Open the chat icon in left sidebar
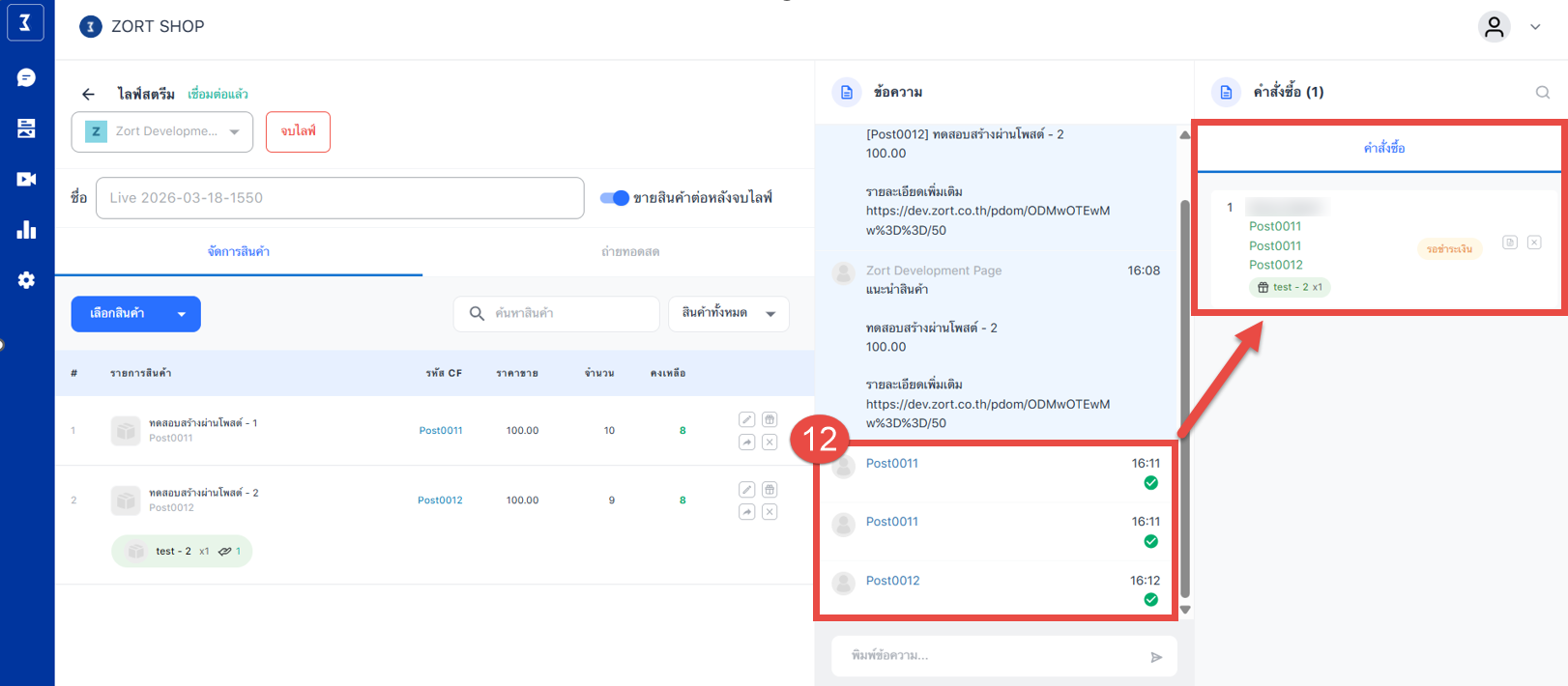Viewport: 1568px width, 686px height. pos(26,77)
